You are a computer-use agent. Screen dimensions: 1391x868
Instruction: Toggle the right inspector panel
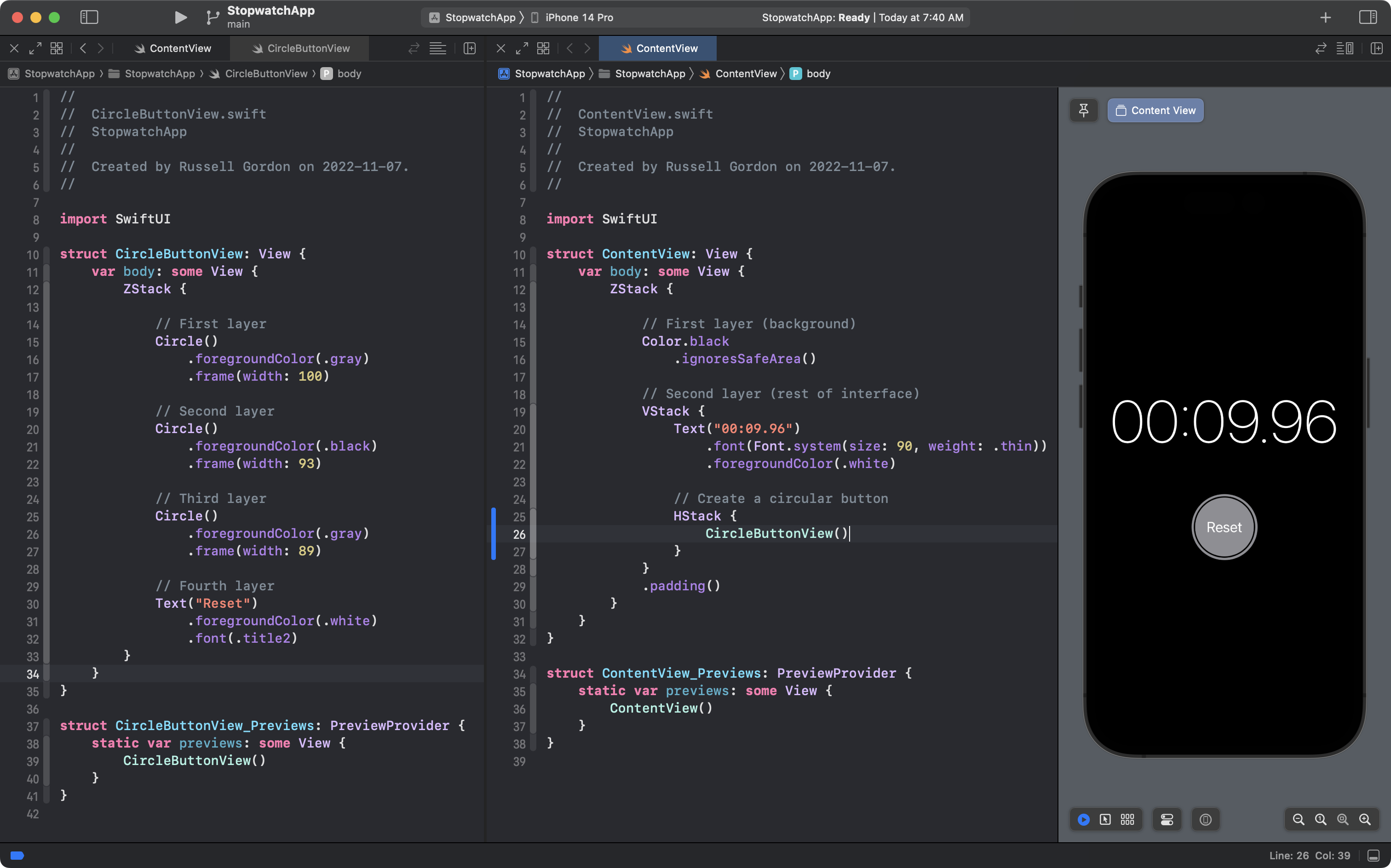click(x=1368, y=17)
